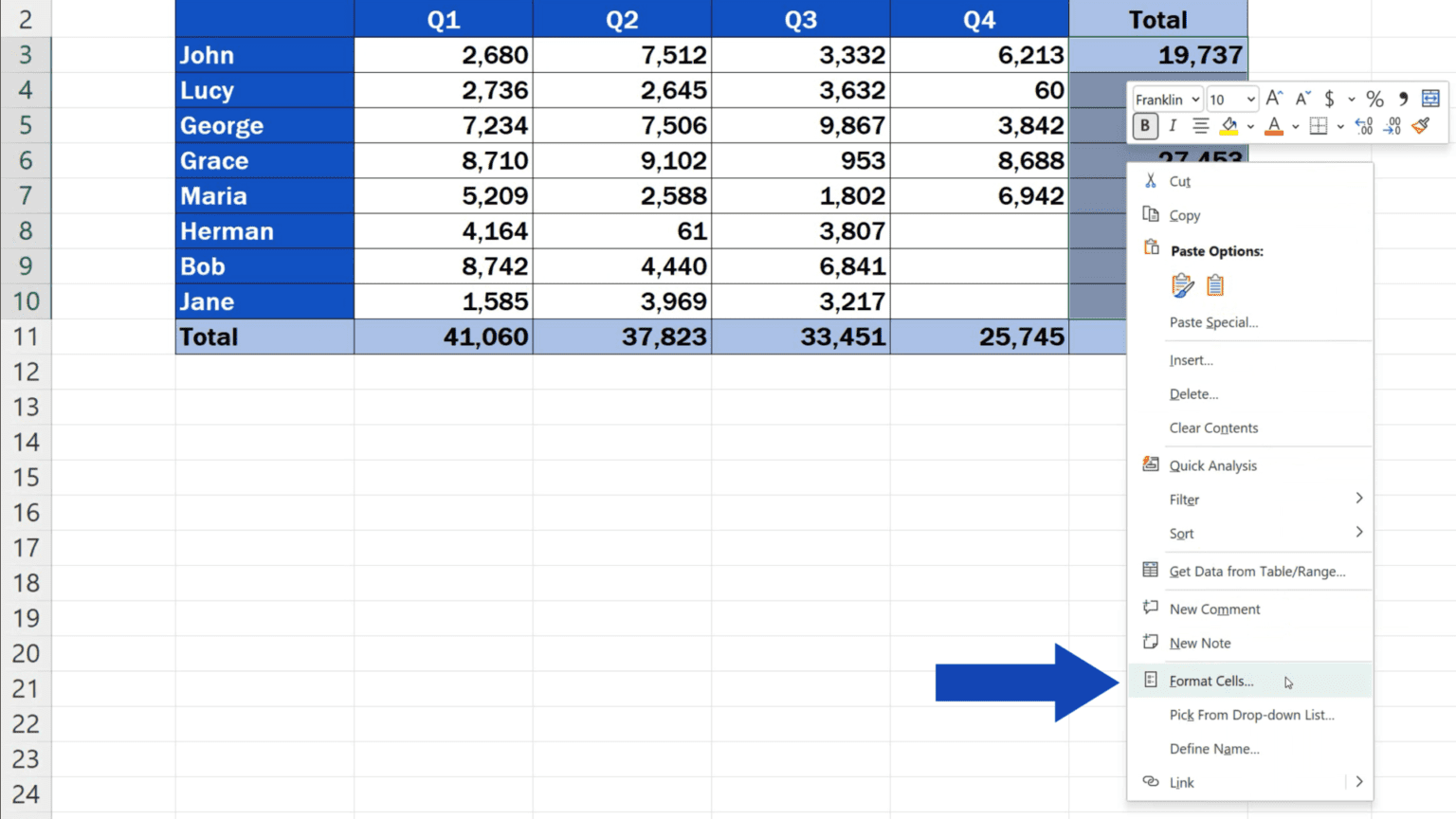This screenshot has width=1456, height=819.
Task: Apply Percent Style number formatting
Action: [1374, 99]
